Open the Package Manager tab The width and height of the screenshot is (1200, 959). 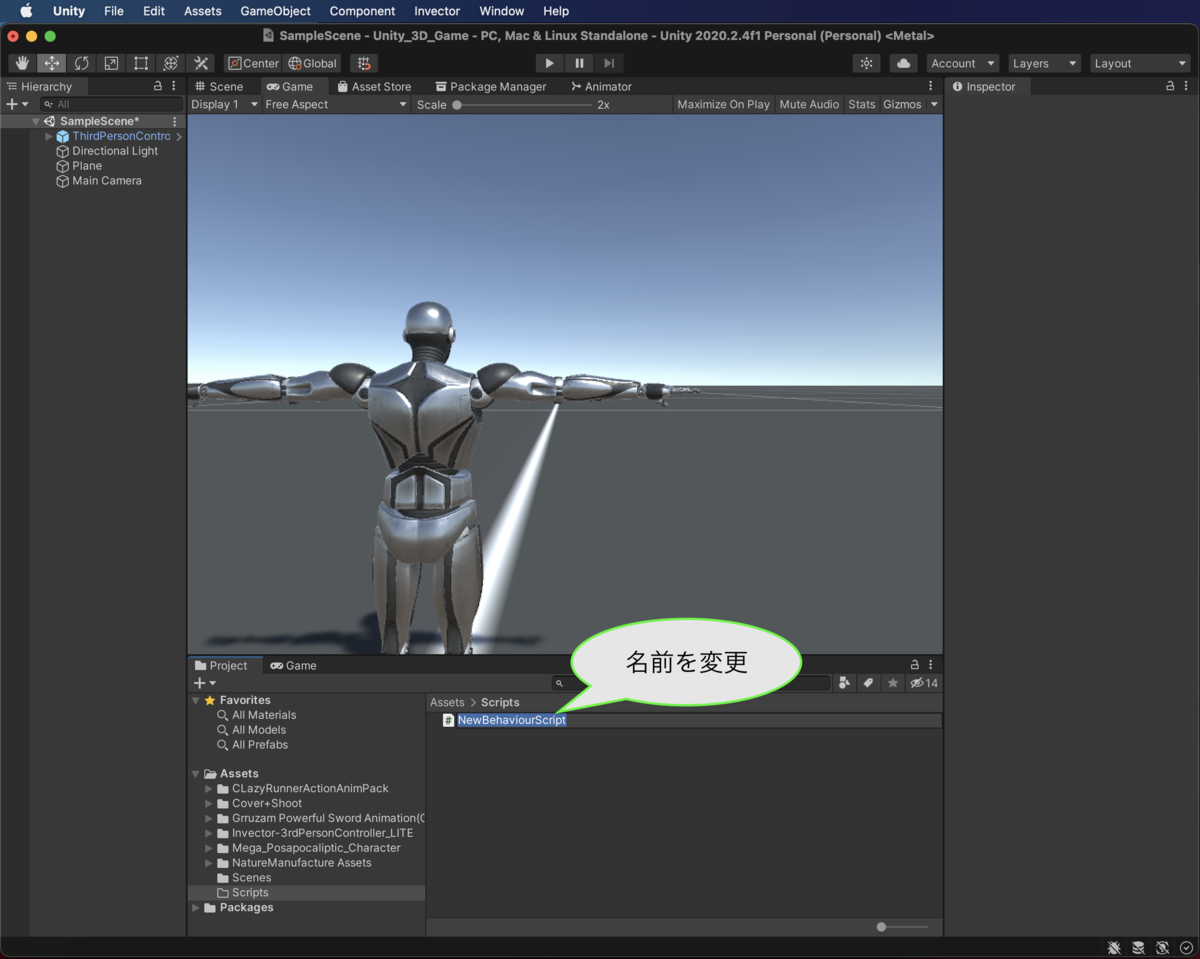point(491,86)
